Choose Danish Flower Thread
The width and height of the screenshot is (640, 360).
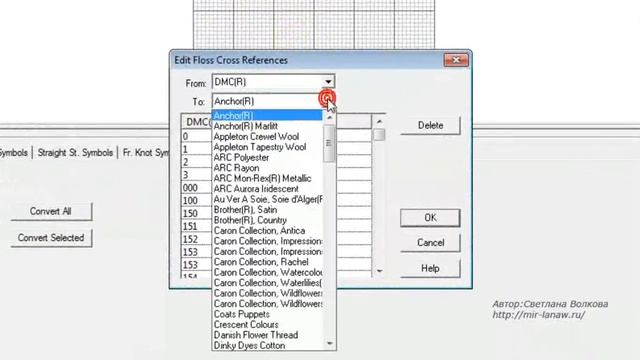(267, 335)
